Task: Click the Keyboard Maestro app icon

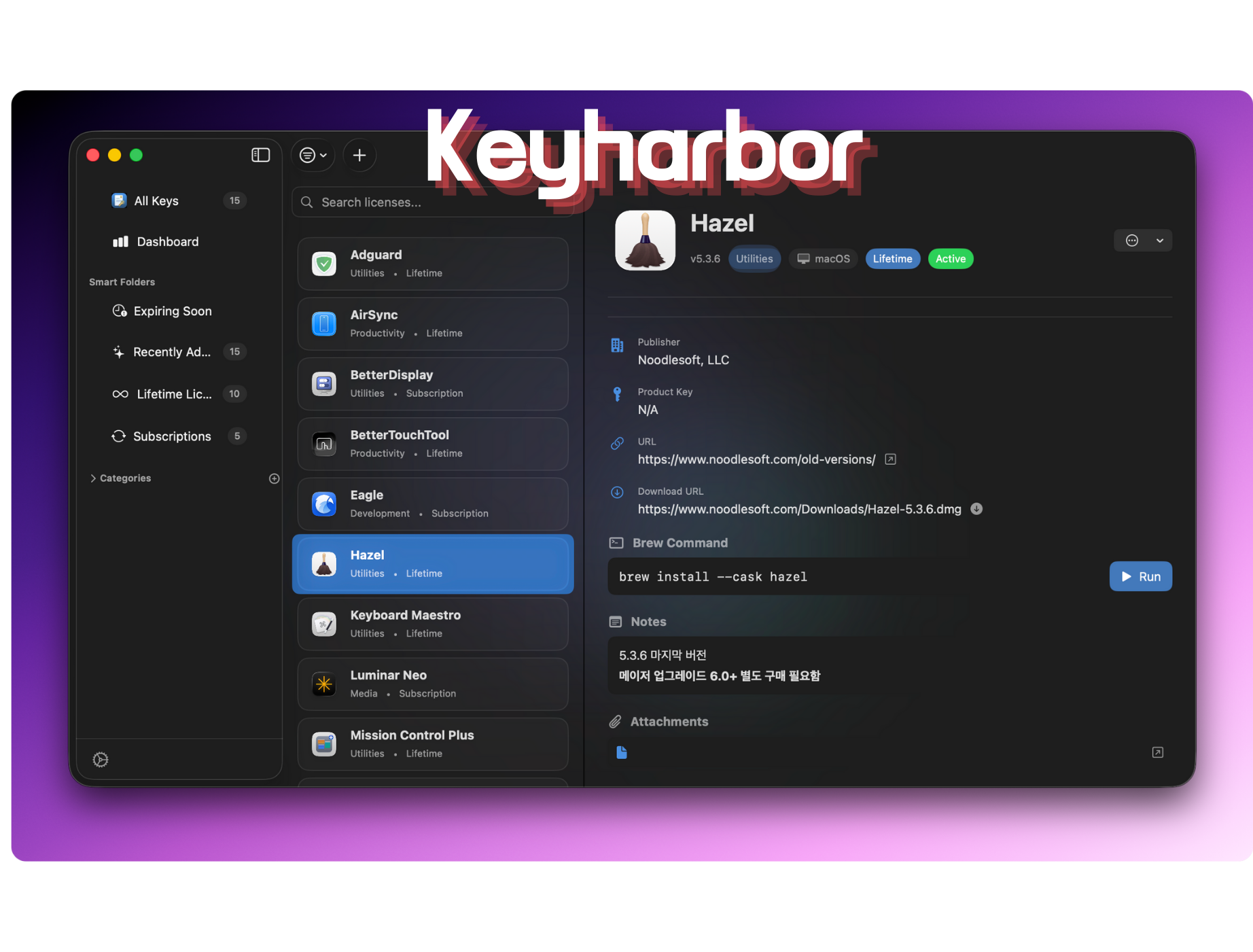Action: pyautogui.click(x=324, y=624)
